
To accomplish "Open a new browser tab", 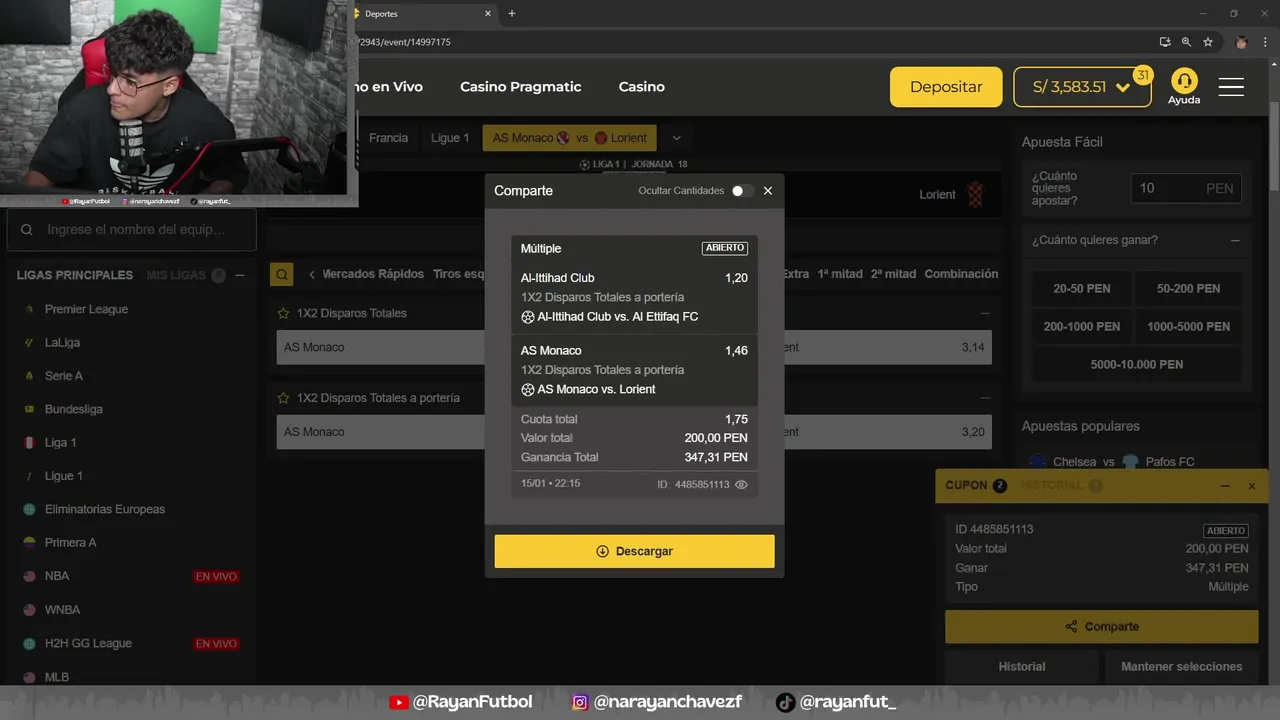I will point(512,13).
